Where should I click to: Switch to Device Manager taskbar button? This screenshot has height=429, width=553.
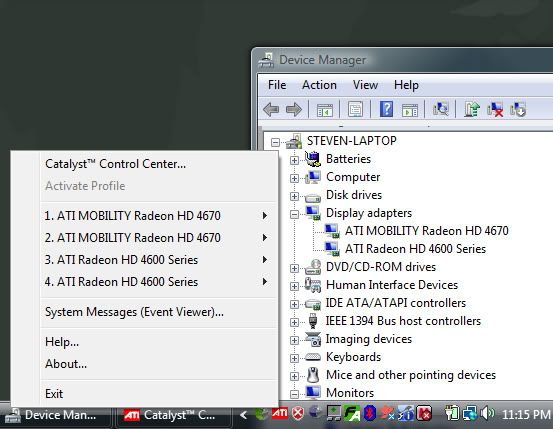click(55, 416)
